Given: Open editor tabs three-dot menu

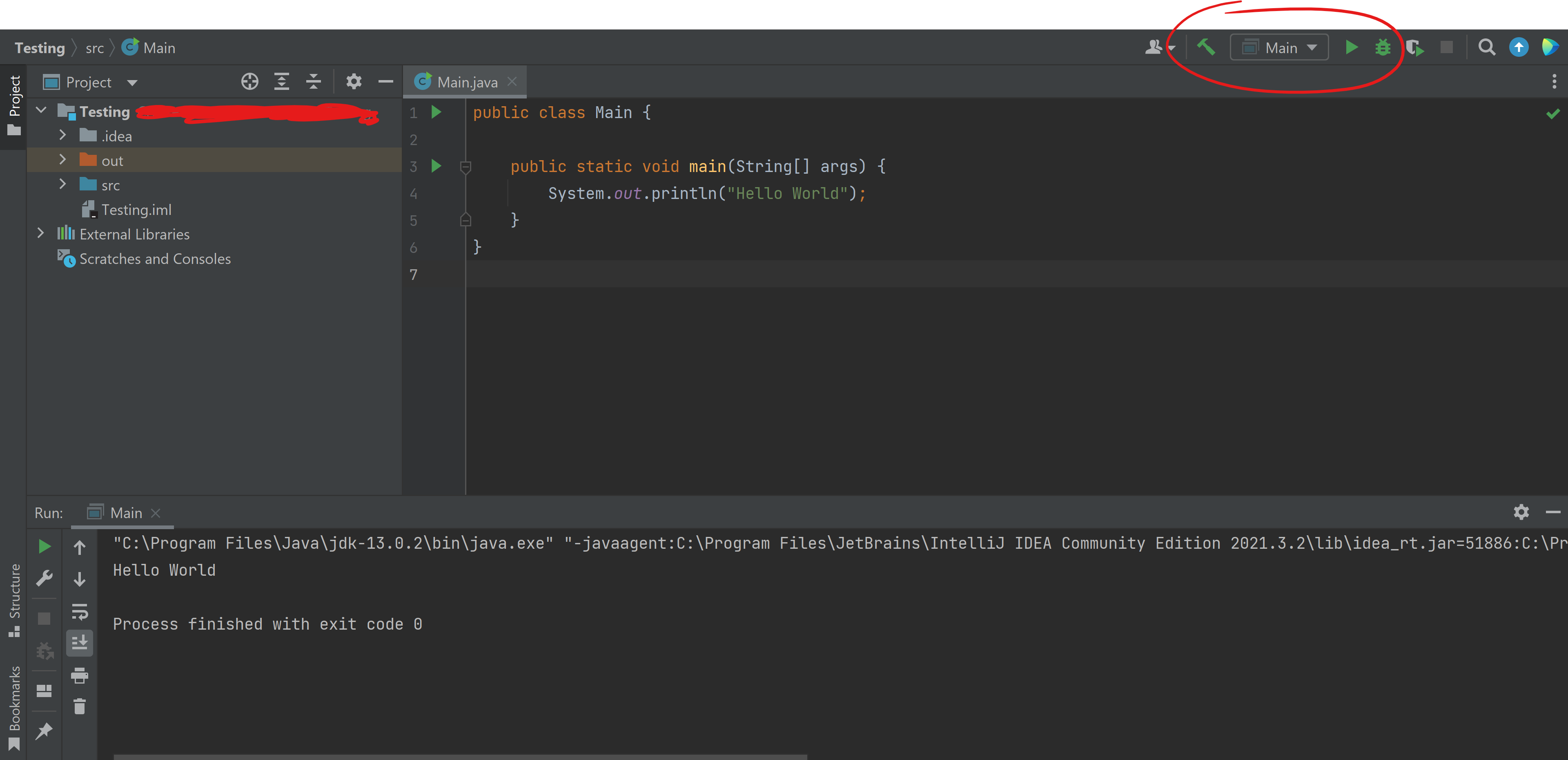Looking at the screenshot, I should click(x=1554, y=82).
